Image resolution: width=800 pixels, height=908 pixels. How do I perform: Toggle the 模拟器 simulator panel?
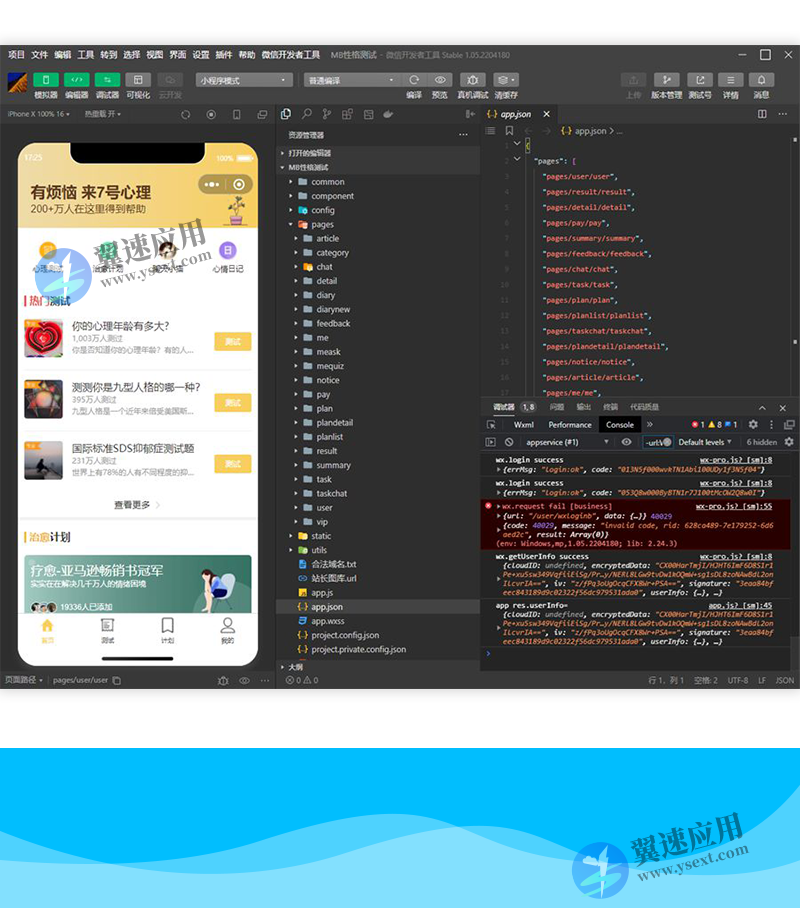pos(45,78)
